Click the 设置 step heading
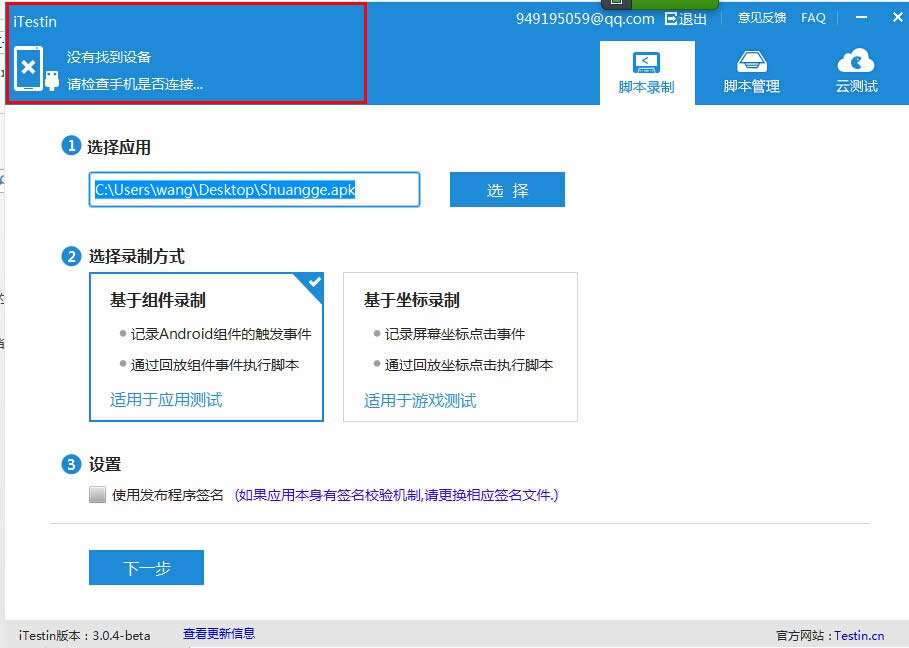Viewport: 909px width, 648px height. point(105,464)
